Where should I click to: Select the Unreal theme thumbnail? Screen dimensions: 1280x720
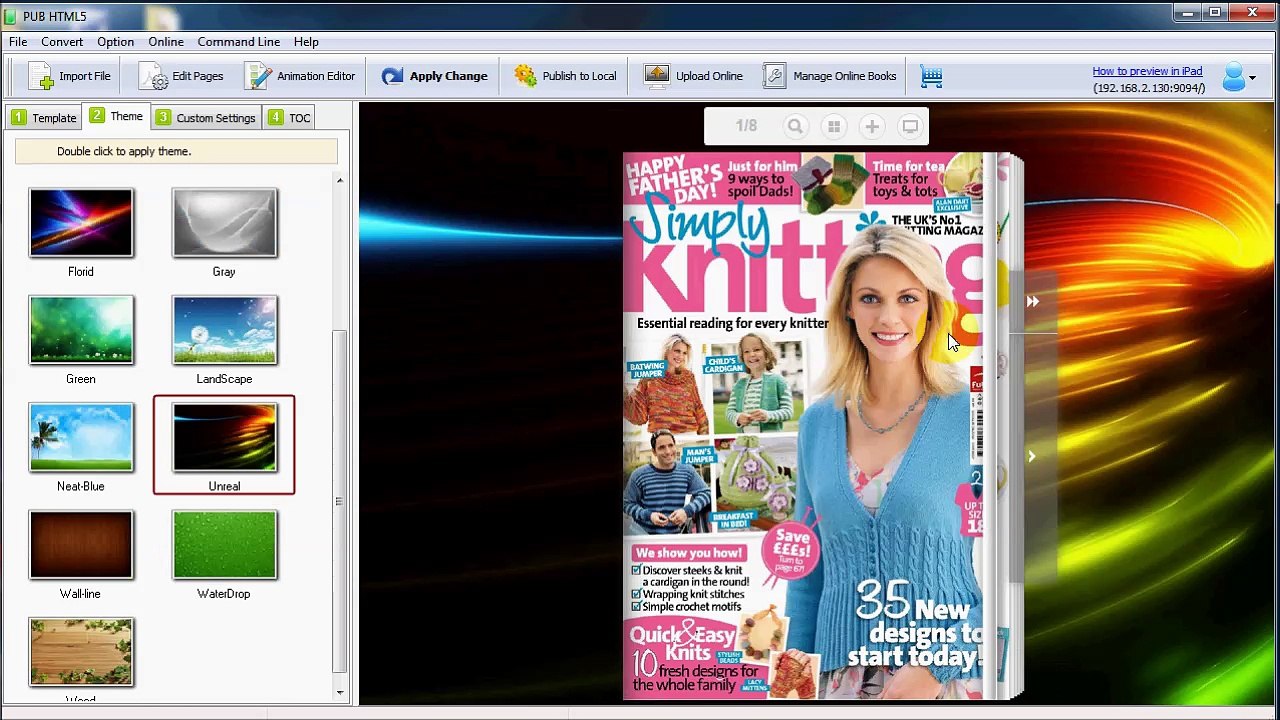point(224,437)
